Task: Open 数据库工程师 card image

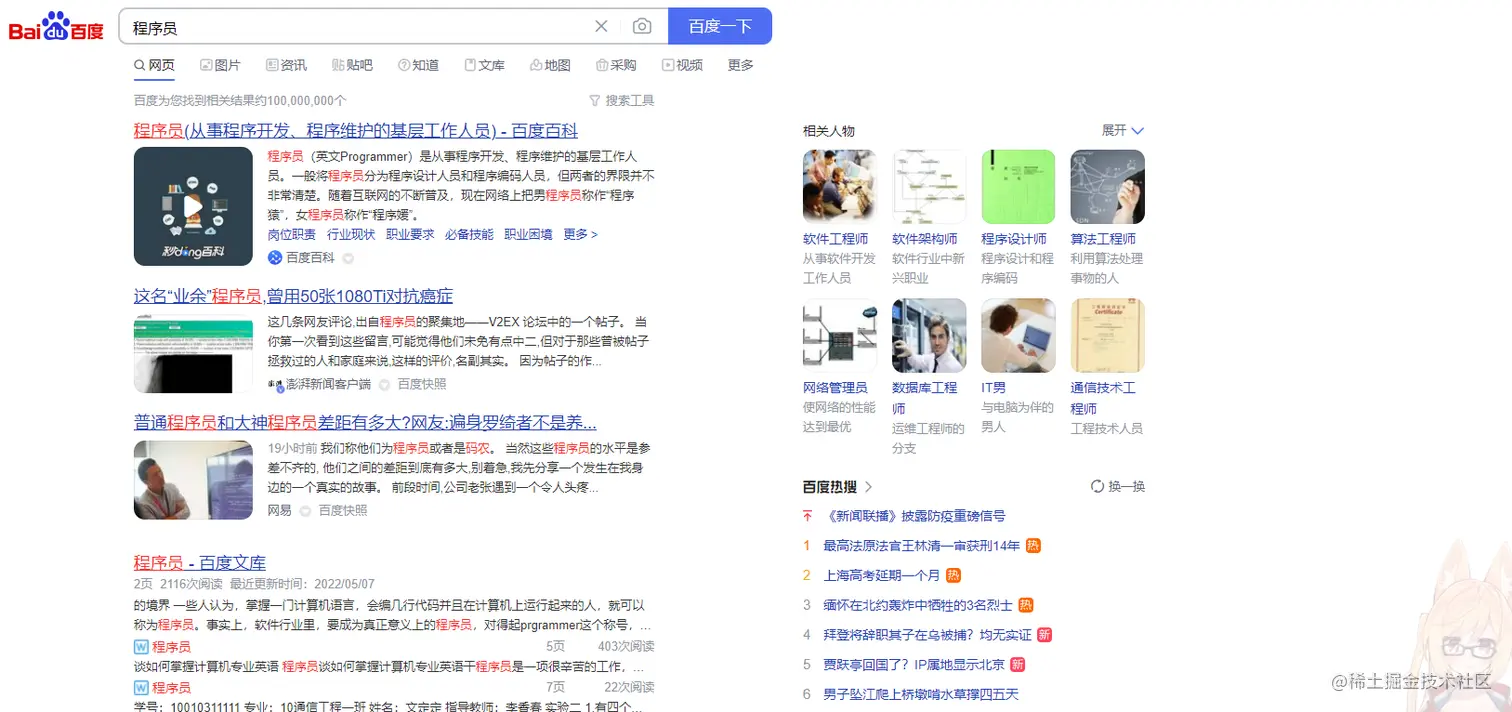Action: (x=929, y=336)
